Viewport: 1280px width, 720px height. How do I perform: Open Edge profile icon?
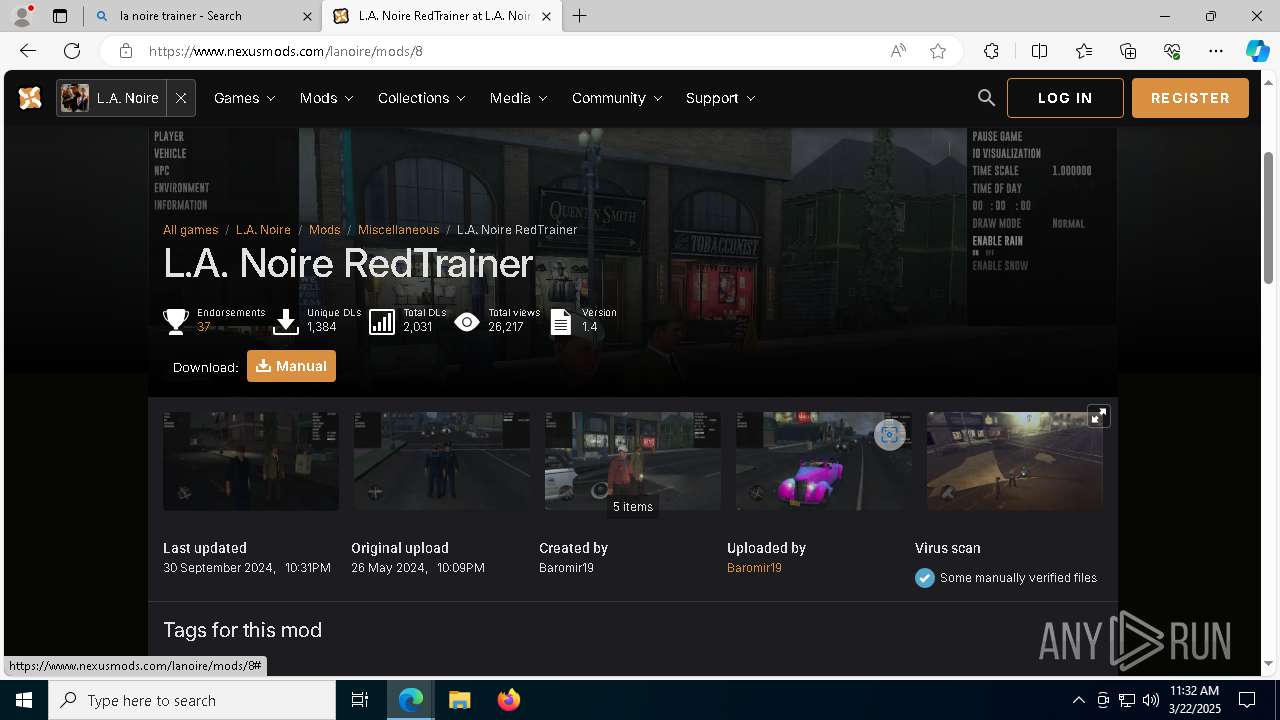tap(22, 16)
